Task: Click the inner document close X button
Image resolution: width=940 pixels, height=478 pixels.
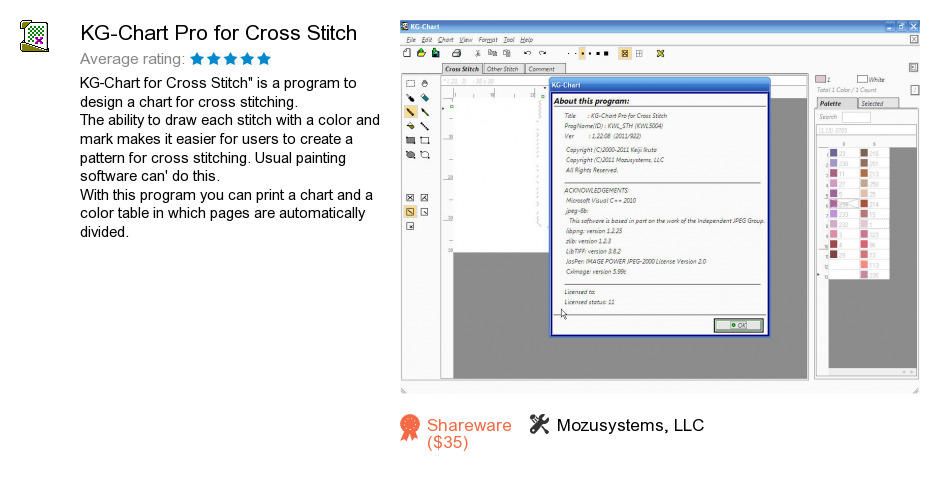Action: click(914, 40)
